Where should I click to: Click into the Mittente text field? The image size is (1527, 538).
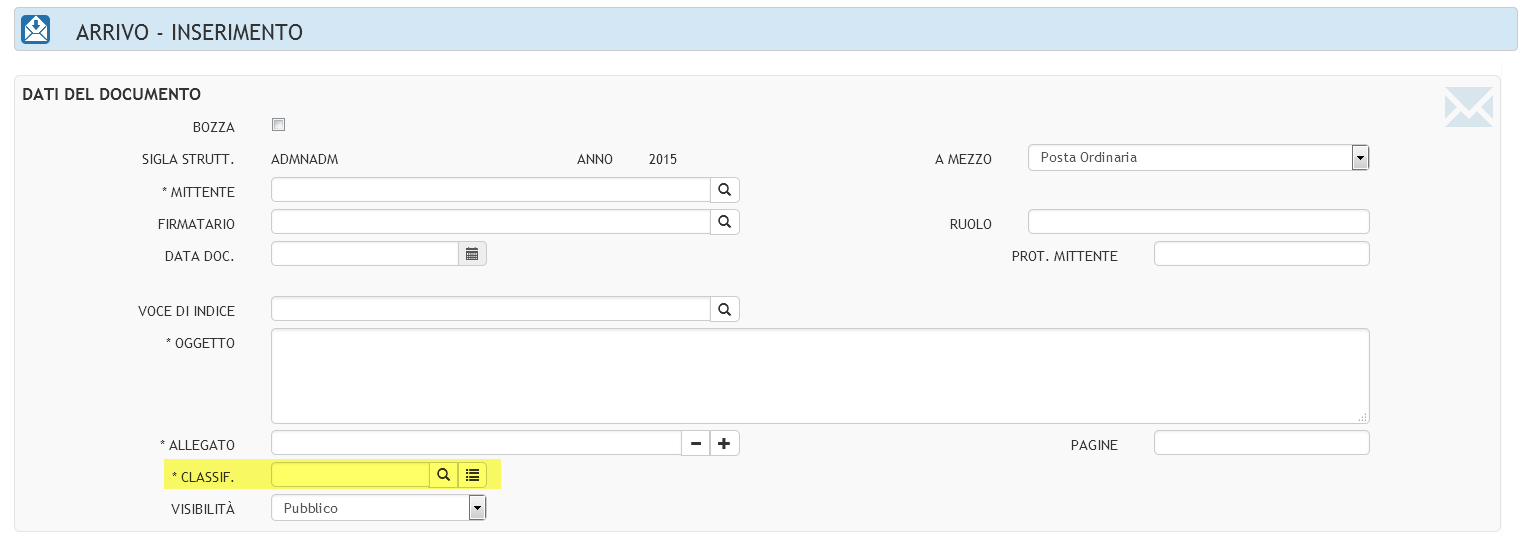[x=491, y=190]
